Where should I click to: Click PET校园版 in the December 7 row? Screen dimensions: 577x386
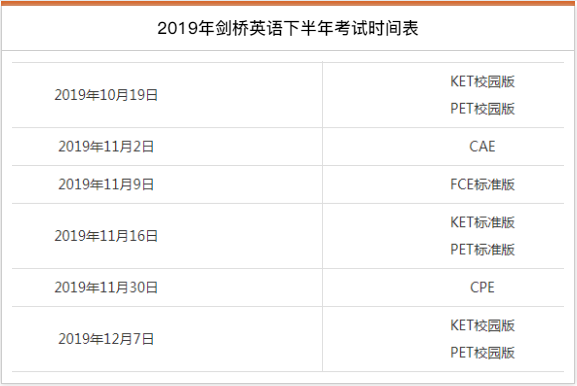pos(482,353)
